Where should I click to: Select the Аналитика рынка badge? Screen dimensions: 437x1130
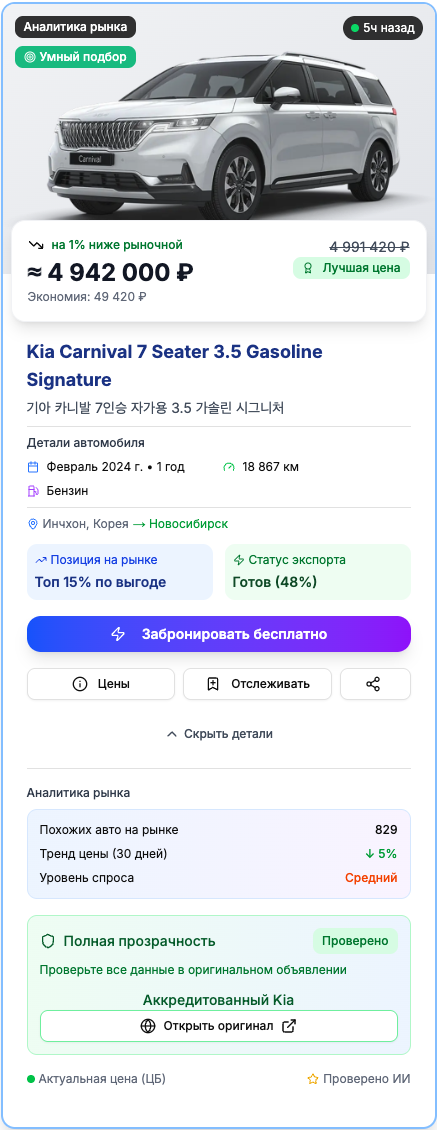click(76, 27)
